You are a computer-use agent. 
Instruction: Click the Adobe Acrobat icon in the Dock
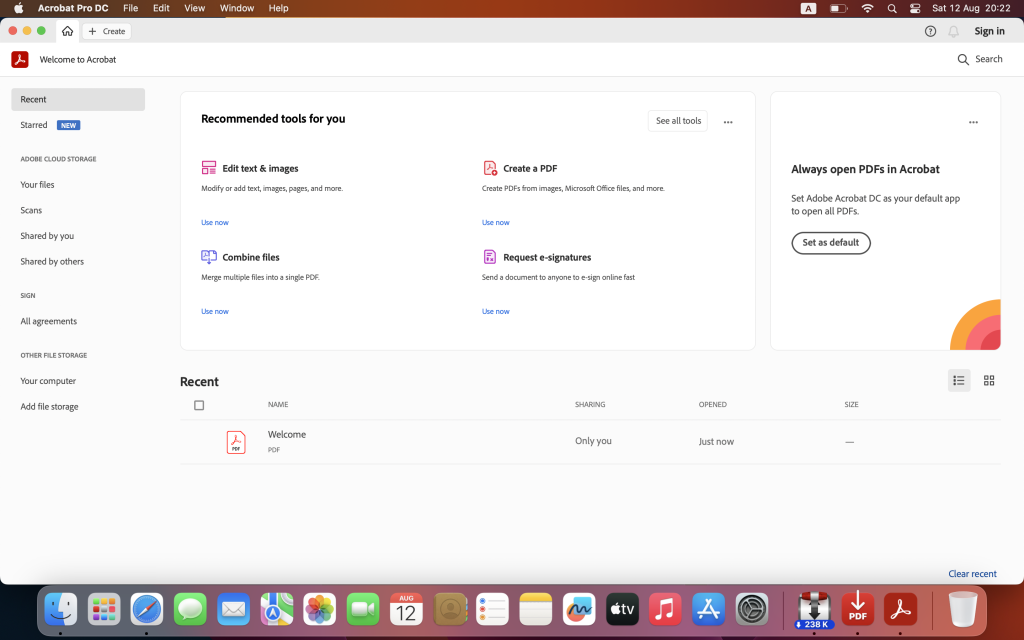tap(901, 609)
